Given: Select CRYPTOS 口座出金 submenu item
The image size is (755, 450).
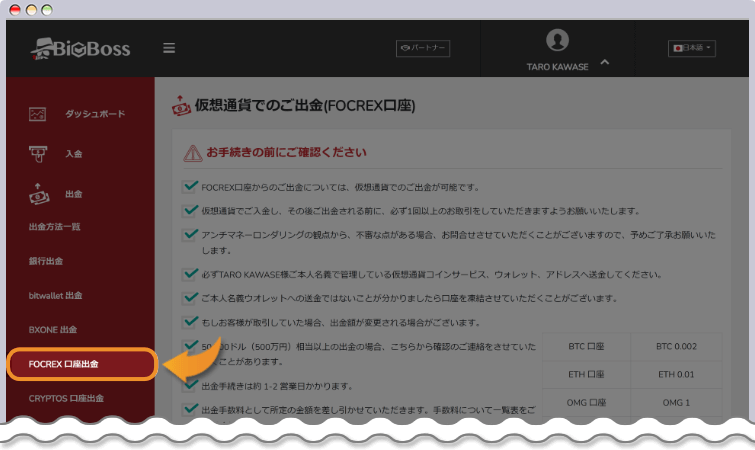Looking at the screenshot, I should [66, 399].
